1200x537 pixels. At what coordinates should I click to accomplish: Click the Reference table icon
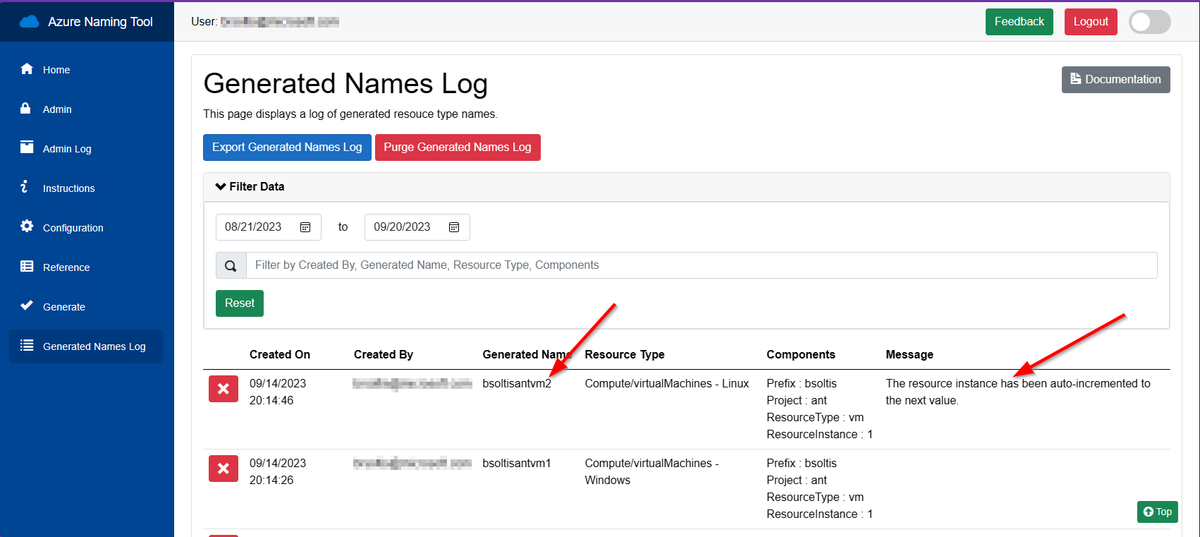(x=27, y=267)
